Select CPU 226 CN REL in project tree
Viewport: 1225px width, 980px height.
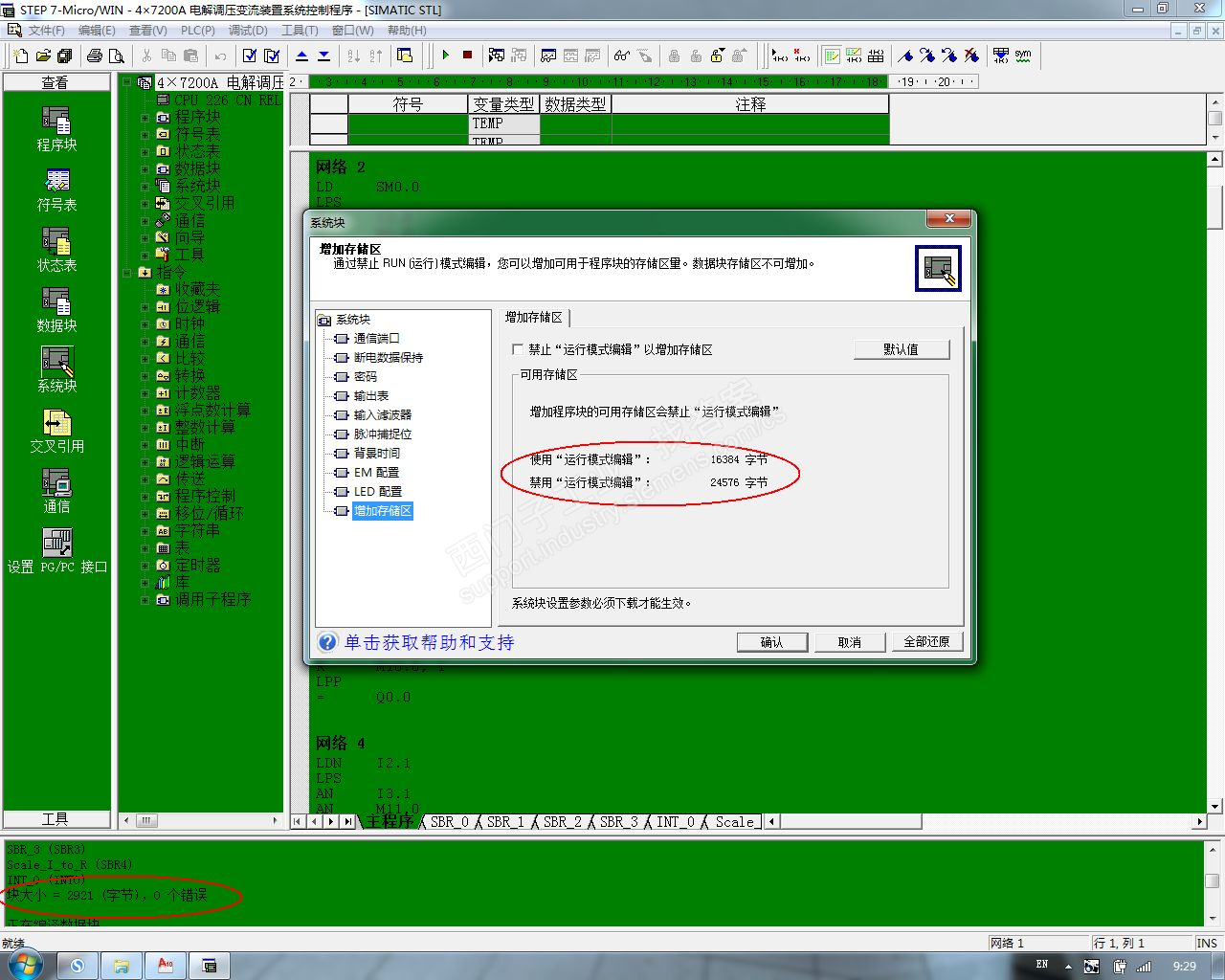point(228,100)
